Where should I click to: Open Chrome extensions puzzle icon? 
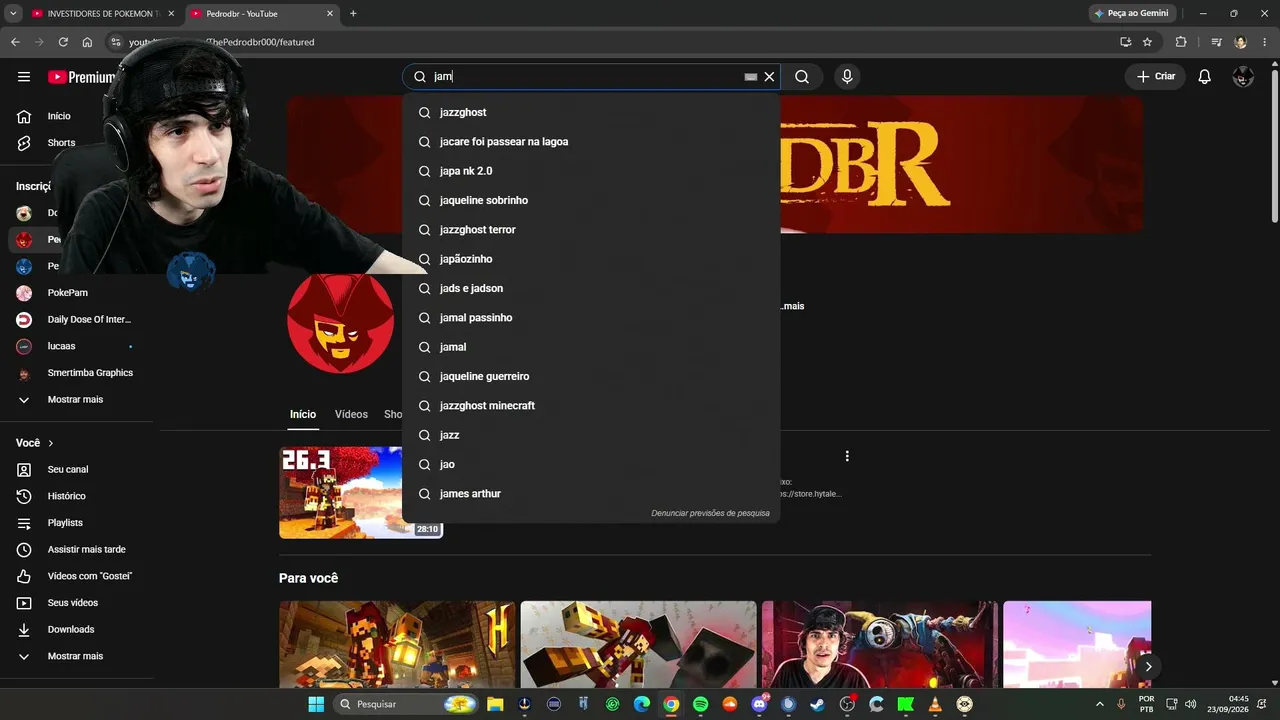1181,42
